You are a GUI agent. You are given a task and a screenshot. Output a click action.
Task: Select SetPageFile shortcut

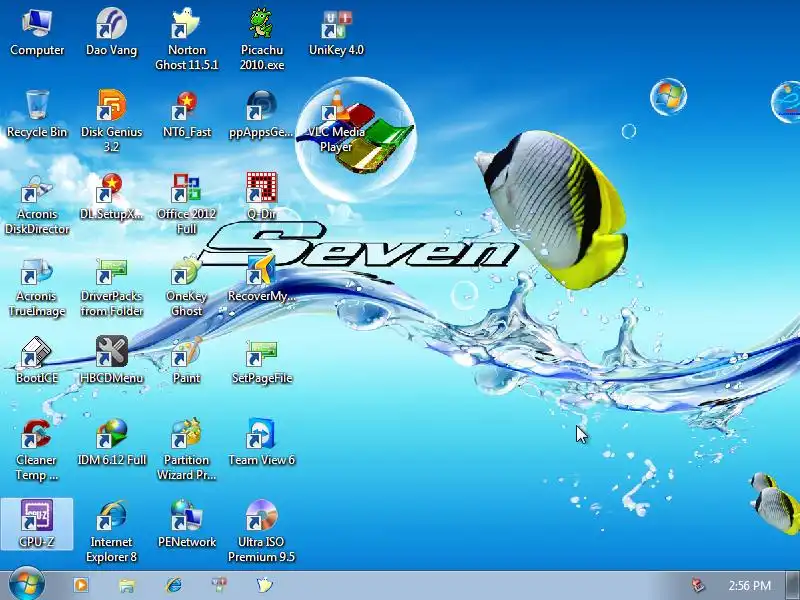click(x=262, y=361)
